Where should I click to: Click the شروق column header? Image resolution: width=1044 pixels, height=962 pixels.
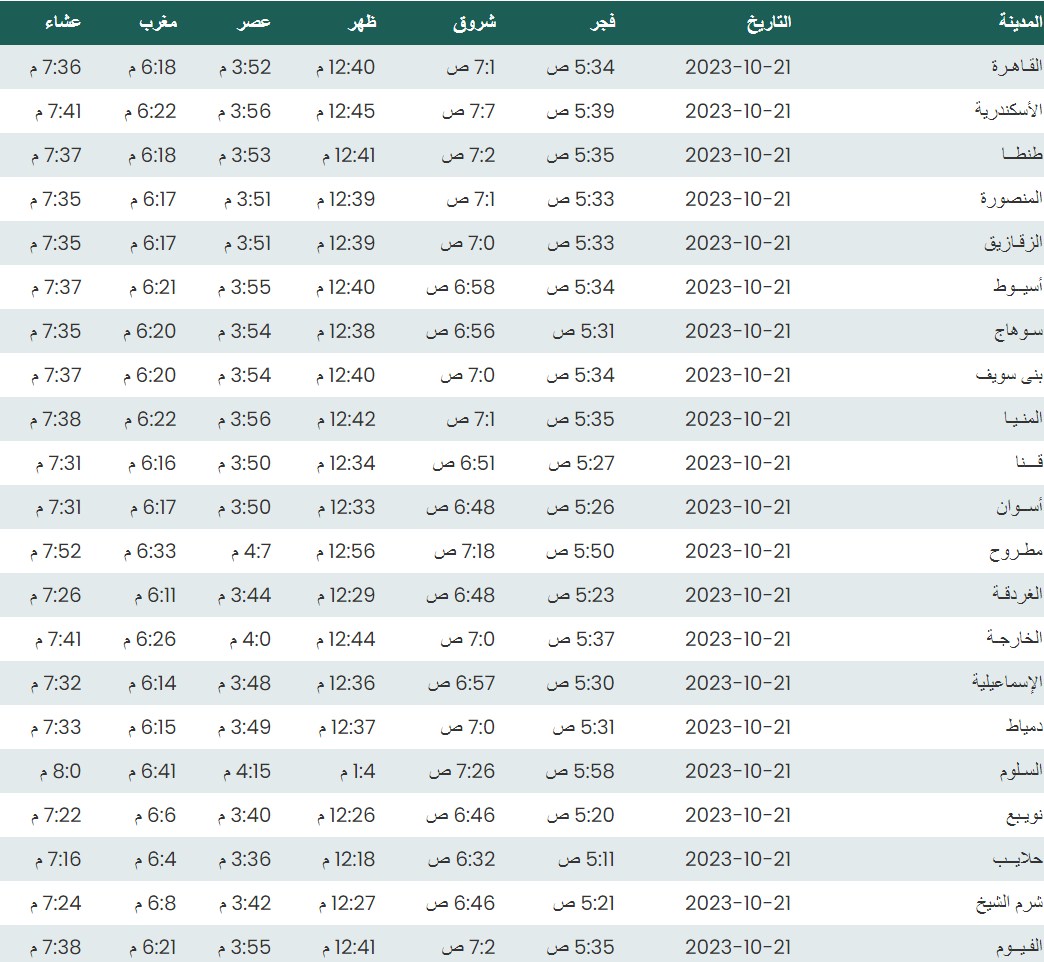click(x=475, y=22)
